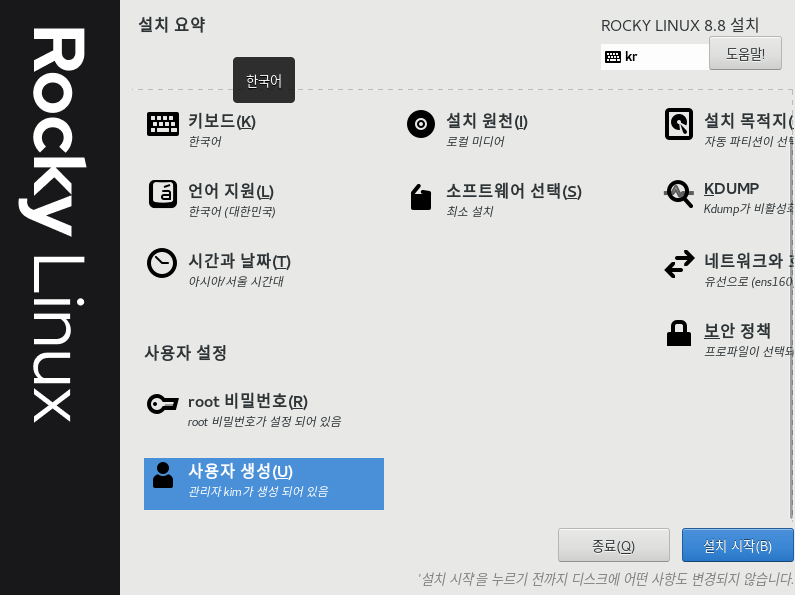Screen dimensions: 795x595
Task: Click the language support icon
Action: coord(163,194)
